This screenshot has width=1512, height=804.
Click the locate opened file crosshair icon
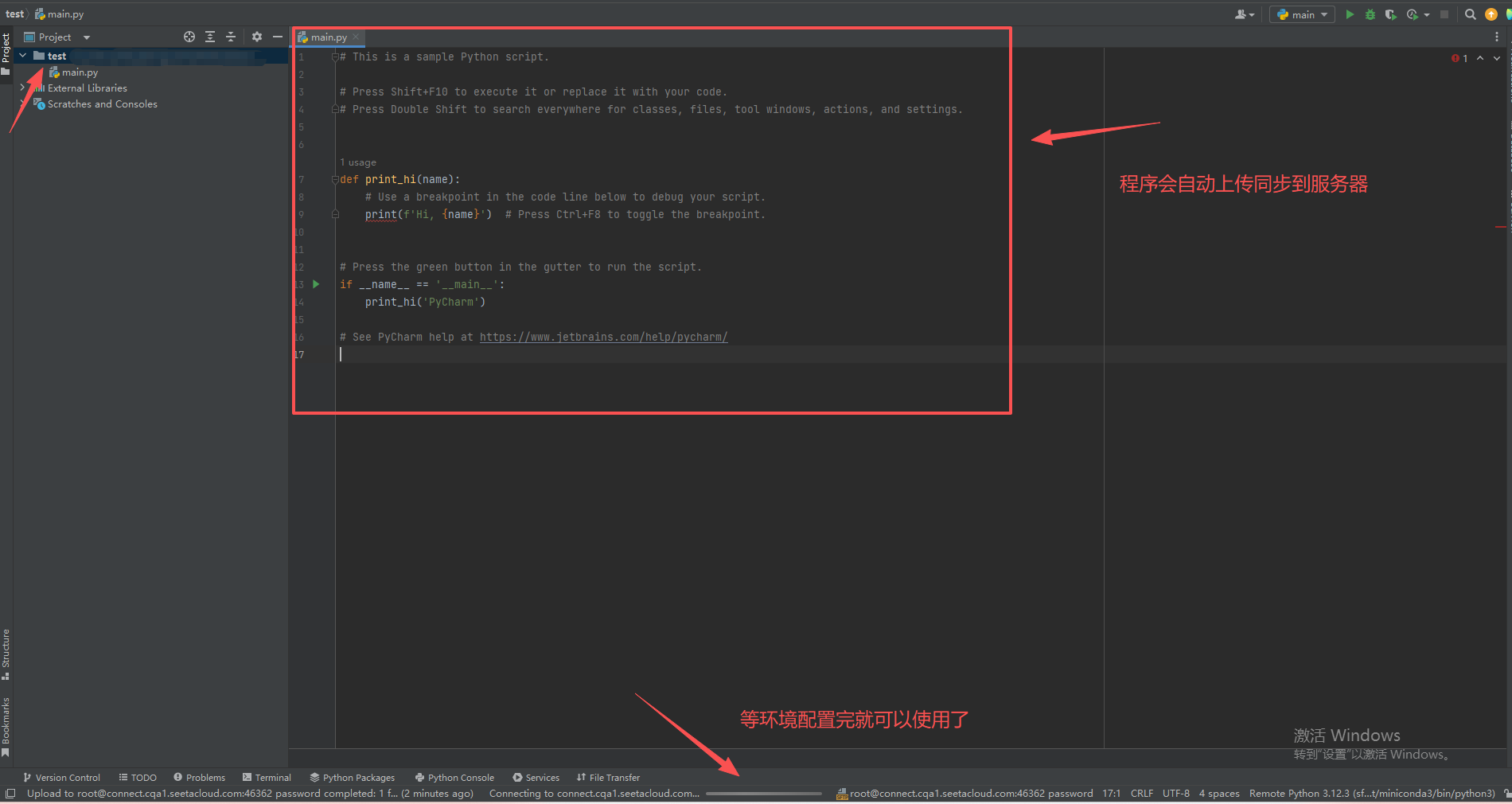(189, 37)
